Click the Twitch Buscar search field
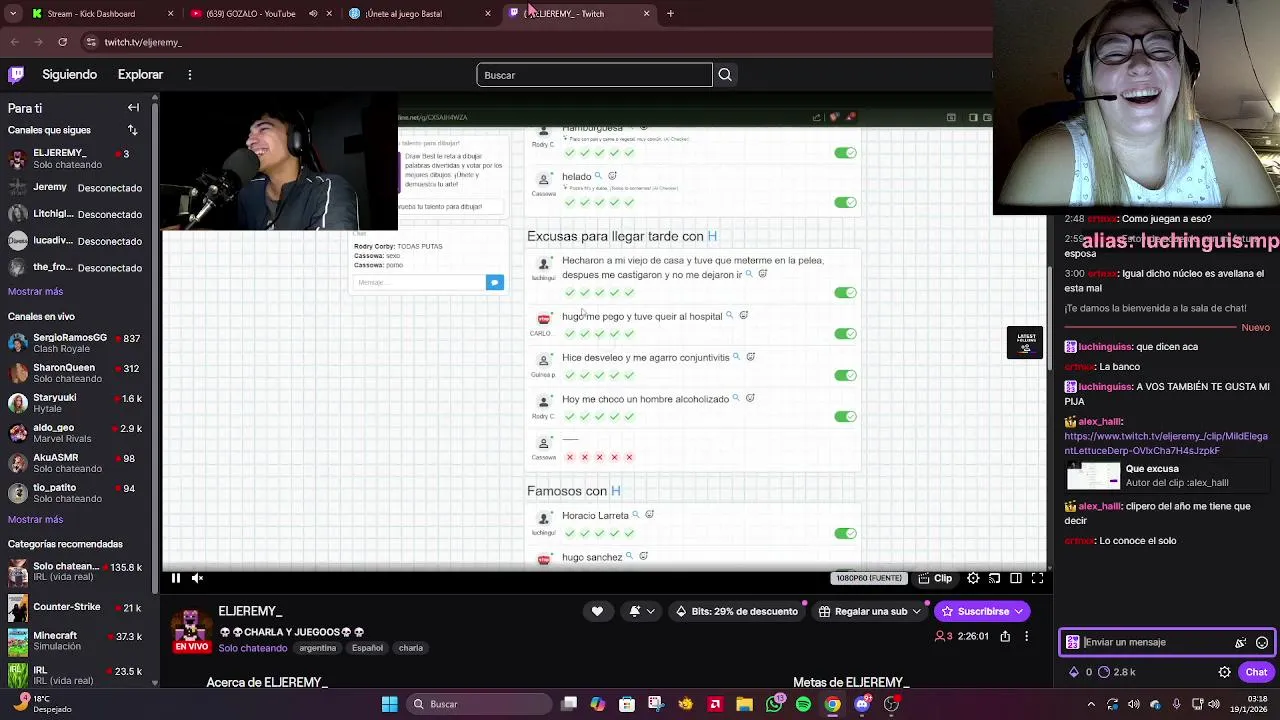Image resolution: width=1280 pixels, height=720 pixels. point(594,75)
